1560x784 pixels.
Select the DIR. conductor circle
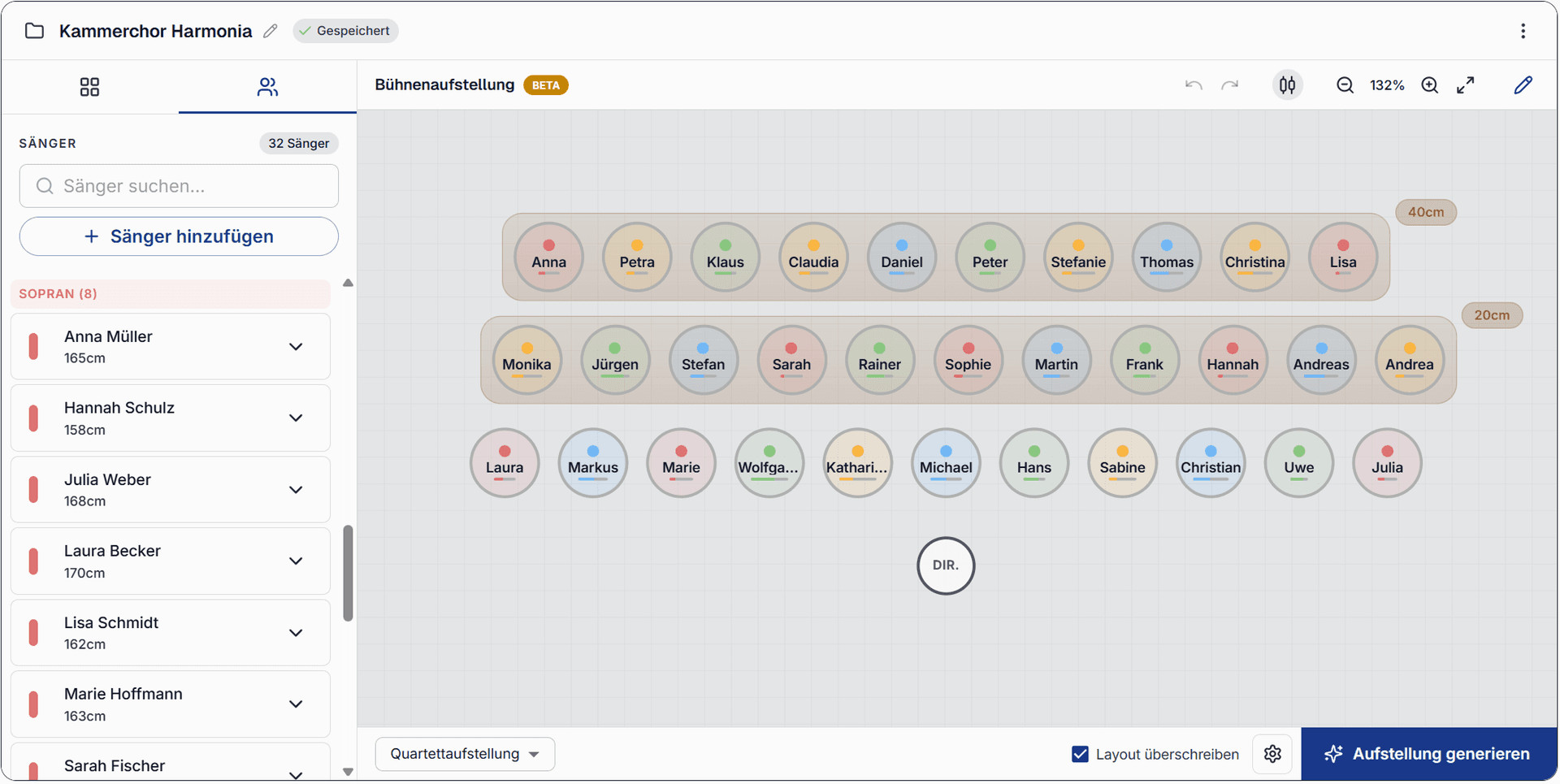(x=945, y=565)
